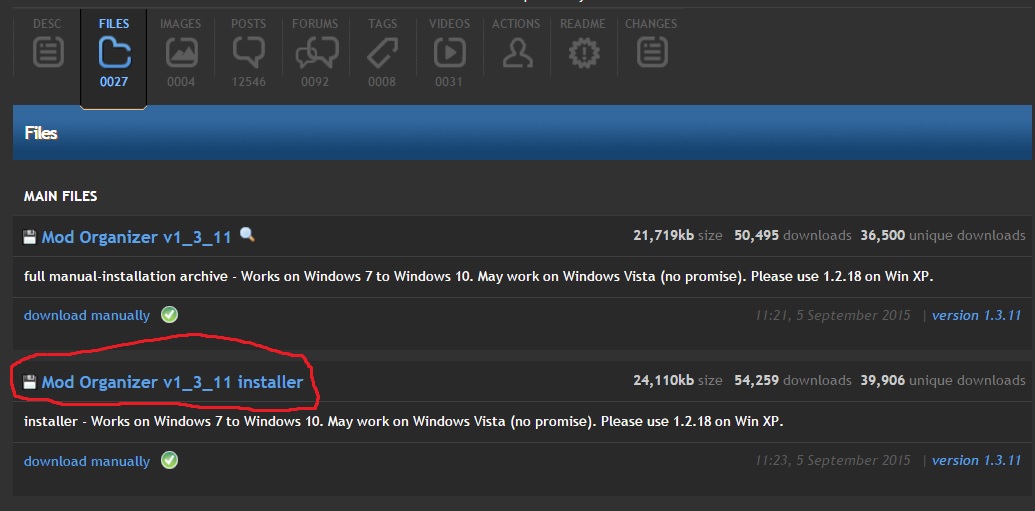1035x511 pixels.
Task: Click the 54,259 downloads count
Action: coord(792,380)
